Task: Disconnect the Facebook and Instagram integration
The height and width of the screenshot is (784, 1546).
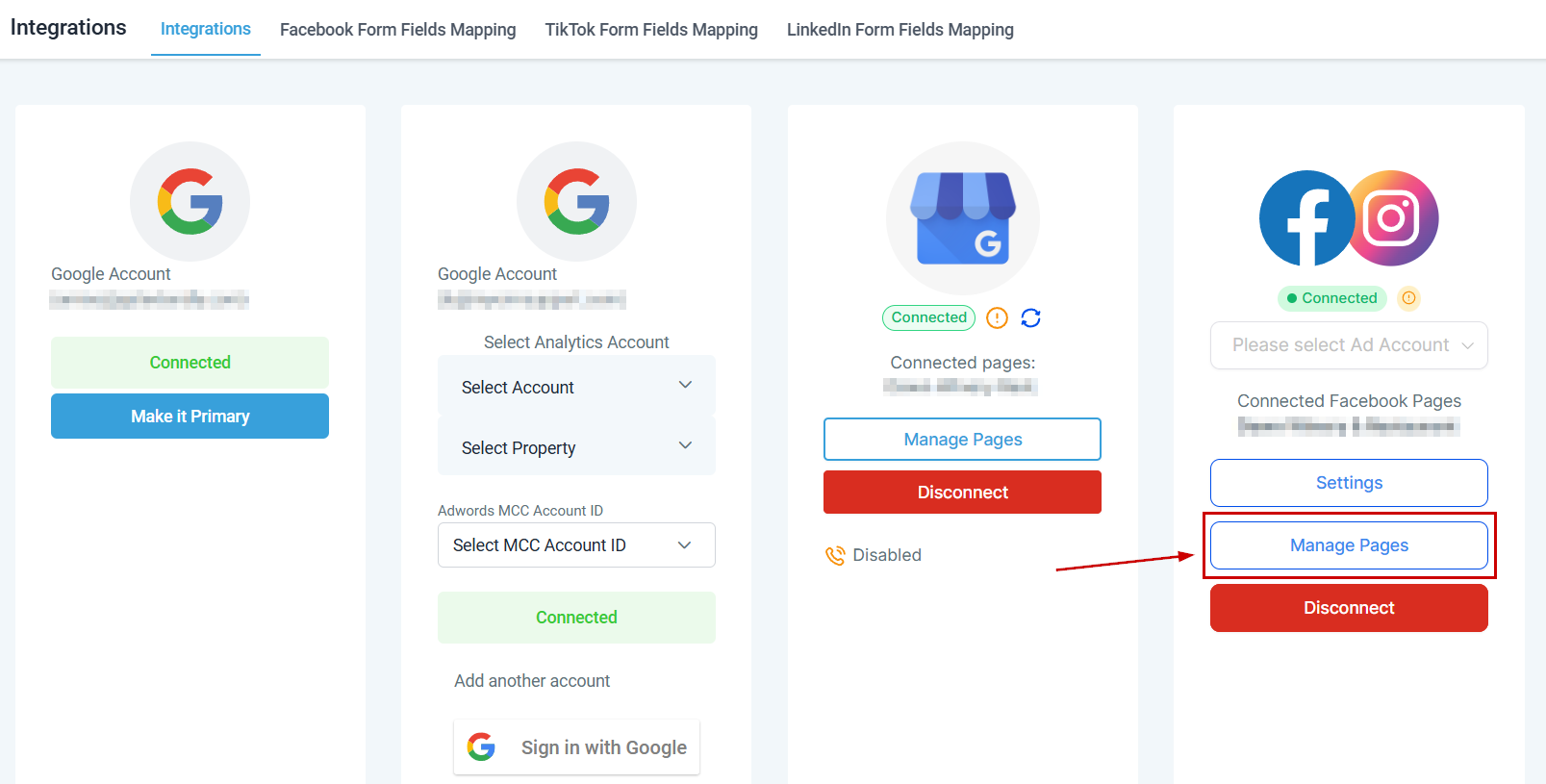Action: [x=1349, y=608]
